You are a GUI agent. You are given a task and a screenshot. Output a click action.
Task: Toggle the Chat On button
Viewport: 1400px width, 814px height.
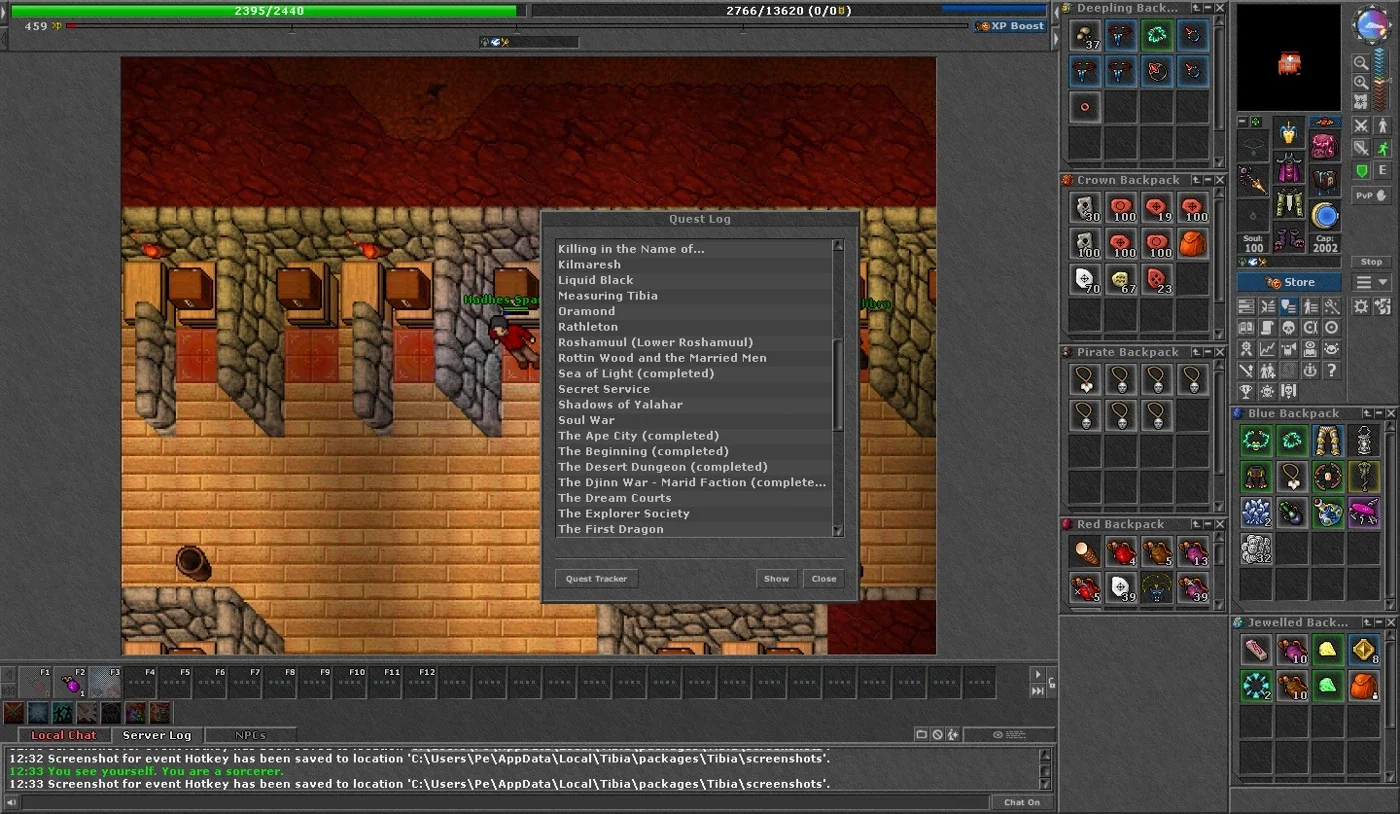pyautogui.click(x=1021, y=802)
